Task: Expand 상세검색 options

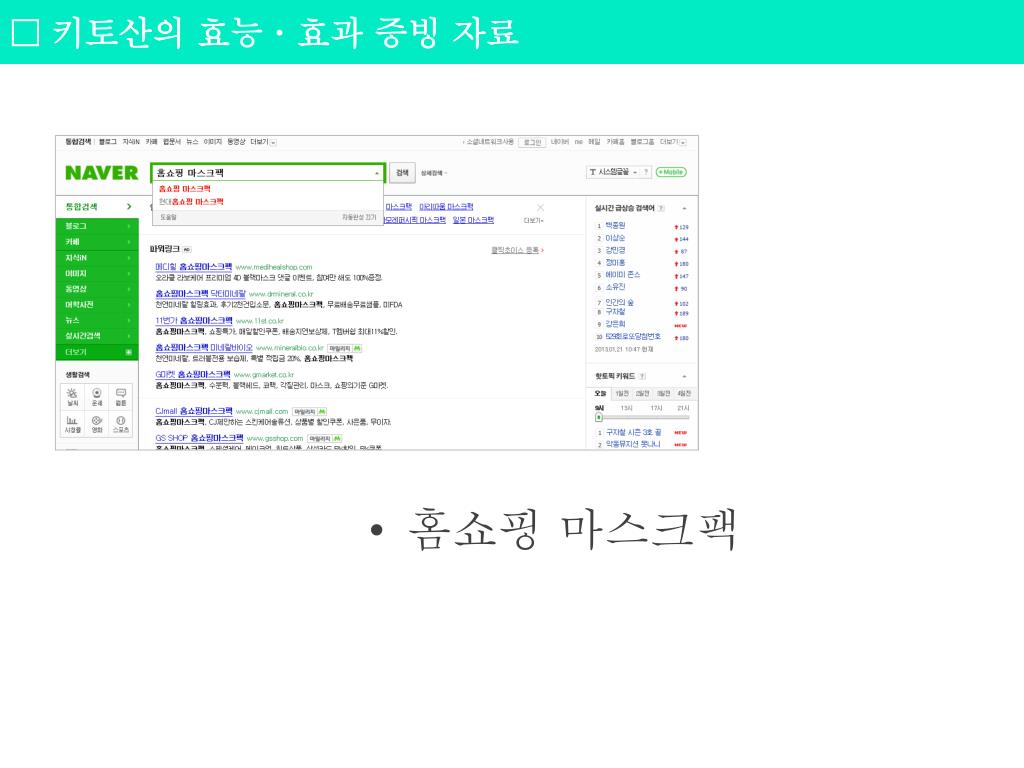Action: coord(434,173)
